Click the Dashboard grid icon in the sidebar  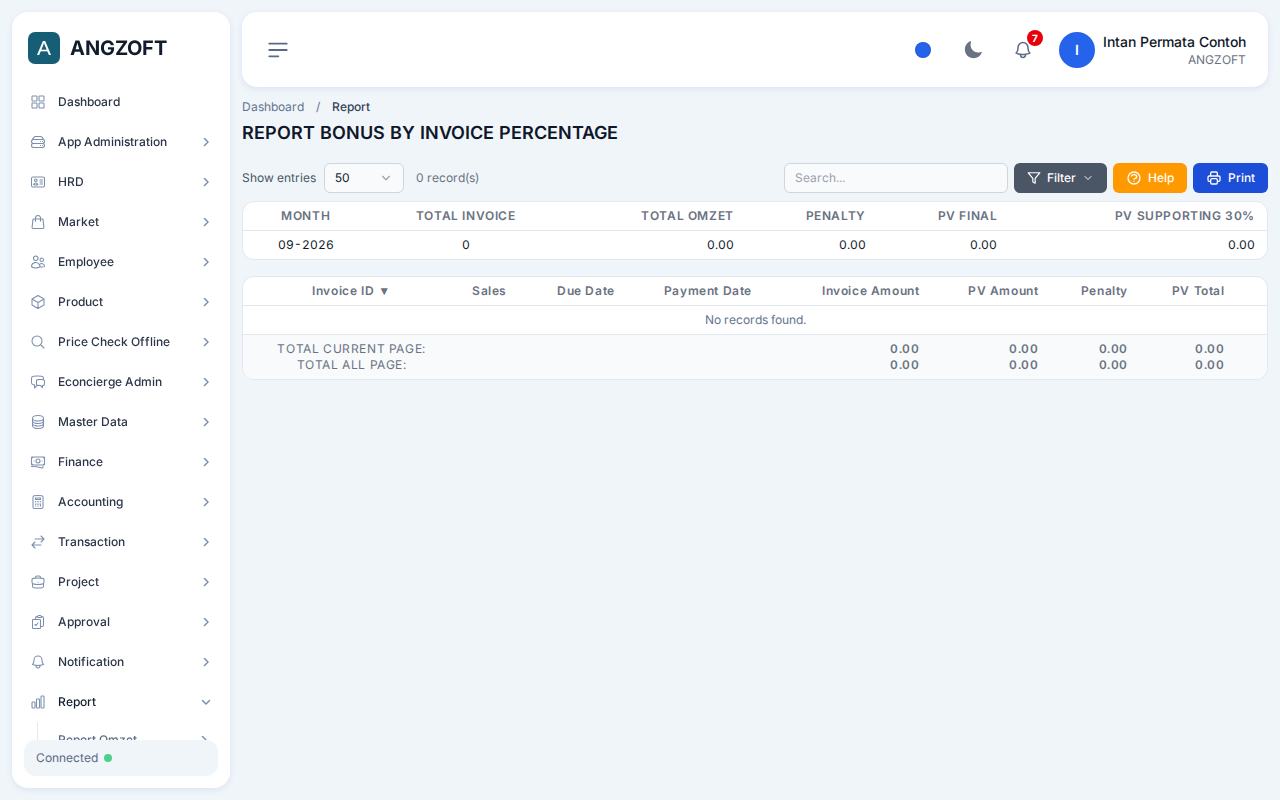point(38,102)
